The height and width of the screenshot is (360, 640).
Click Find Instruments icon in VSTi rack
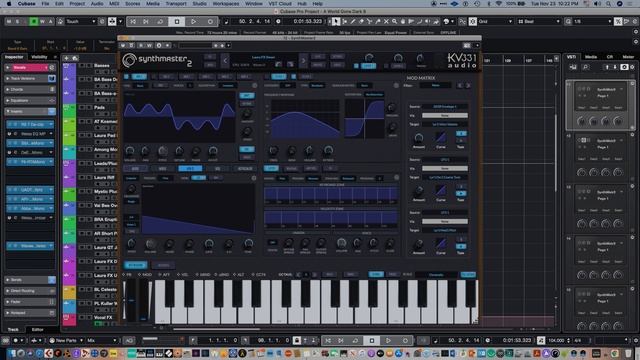pos(585,67)
